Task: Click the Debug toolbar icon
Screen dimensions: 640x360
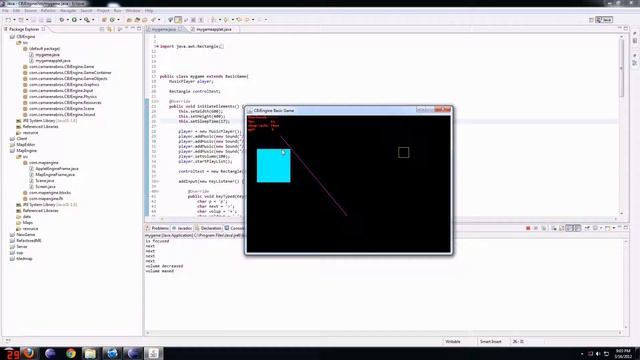Action: pyautogui.click(x=62, y=20)
